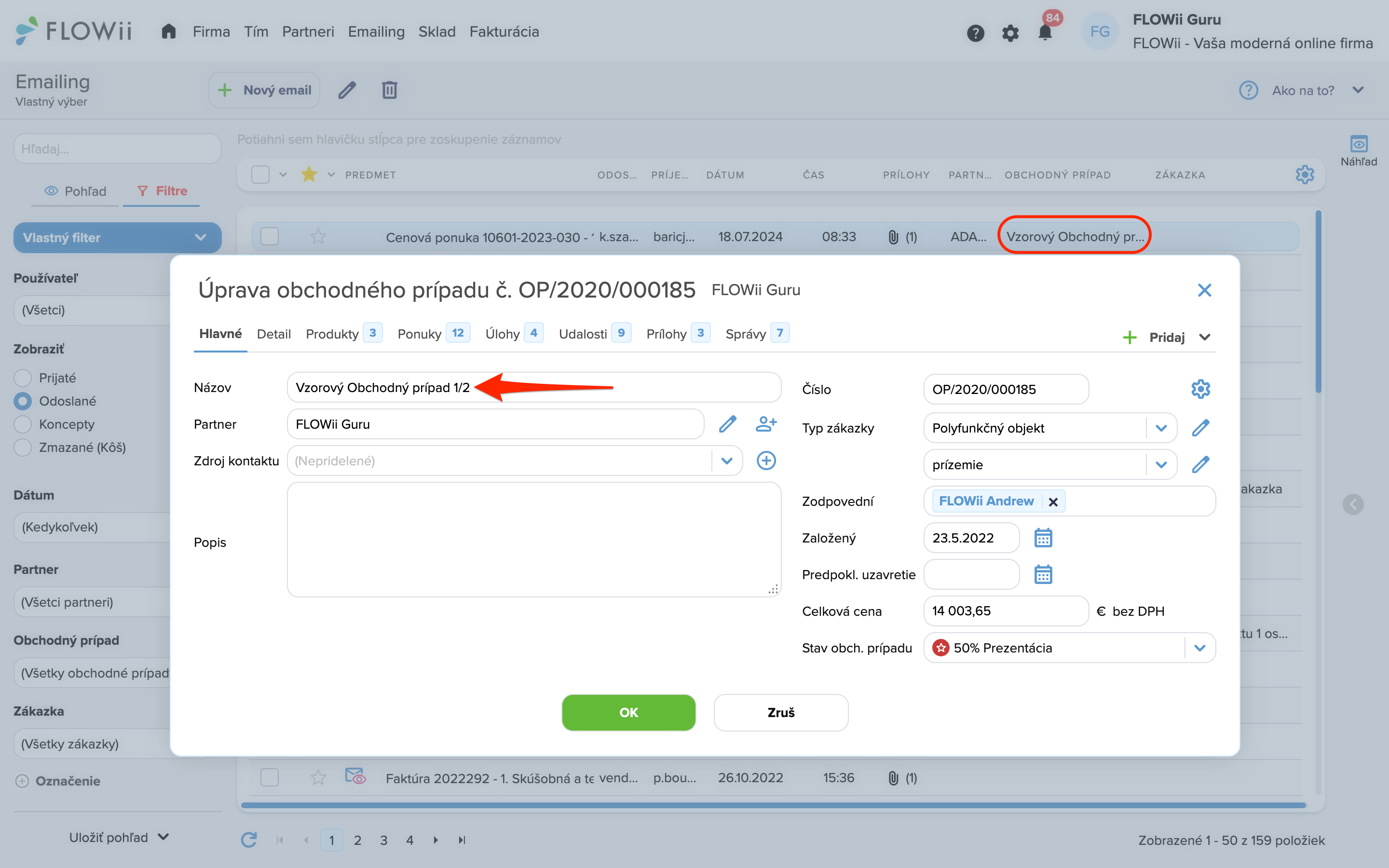Open the Stav obch. prípadu dropdown
Screen dimensions: 1389x868
[x=1199, y=648]
